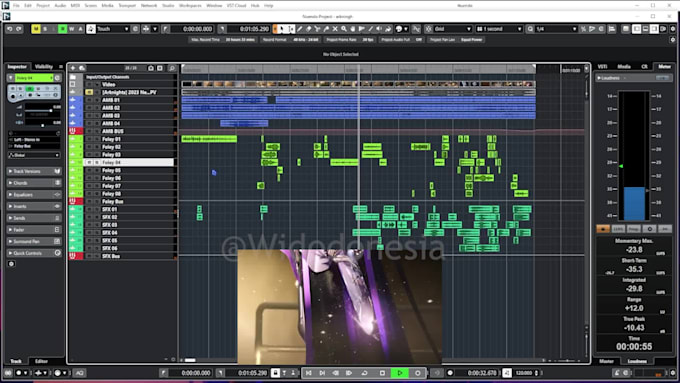680x383 pixels.
Task: Expand the Inserts inspector section
Action: click(34, 206)
